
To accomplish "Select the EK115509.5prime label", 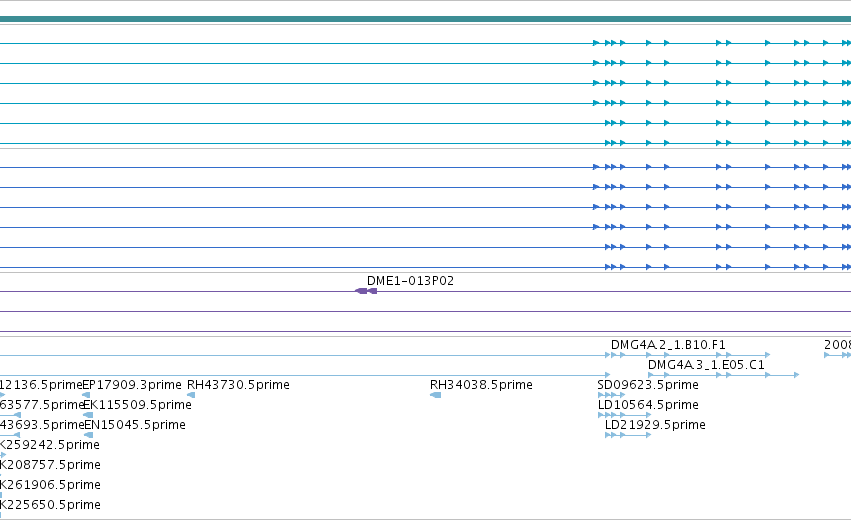I will [137, 405].
